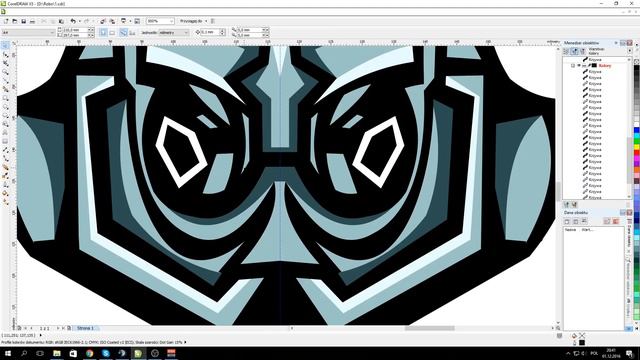Screen dimensions: 640x360
Task: Select the Shape edit tool
Action: tap(5, 55)
